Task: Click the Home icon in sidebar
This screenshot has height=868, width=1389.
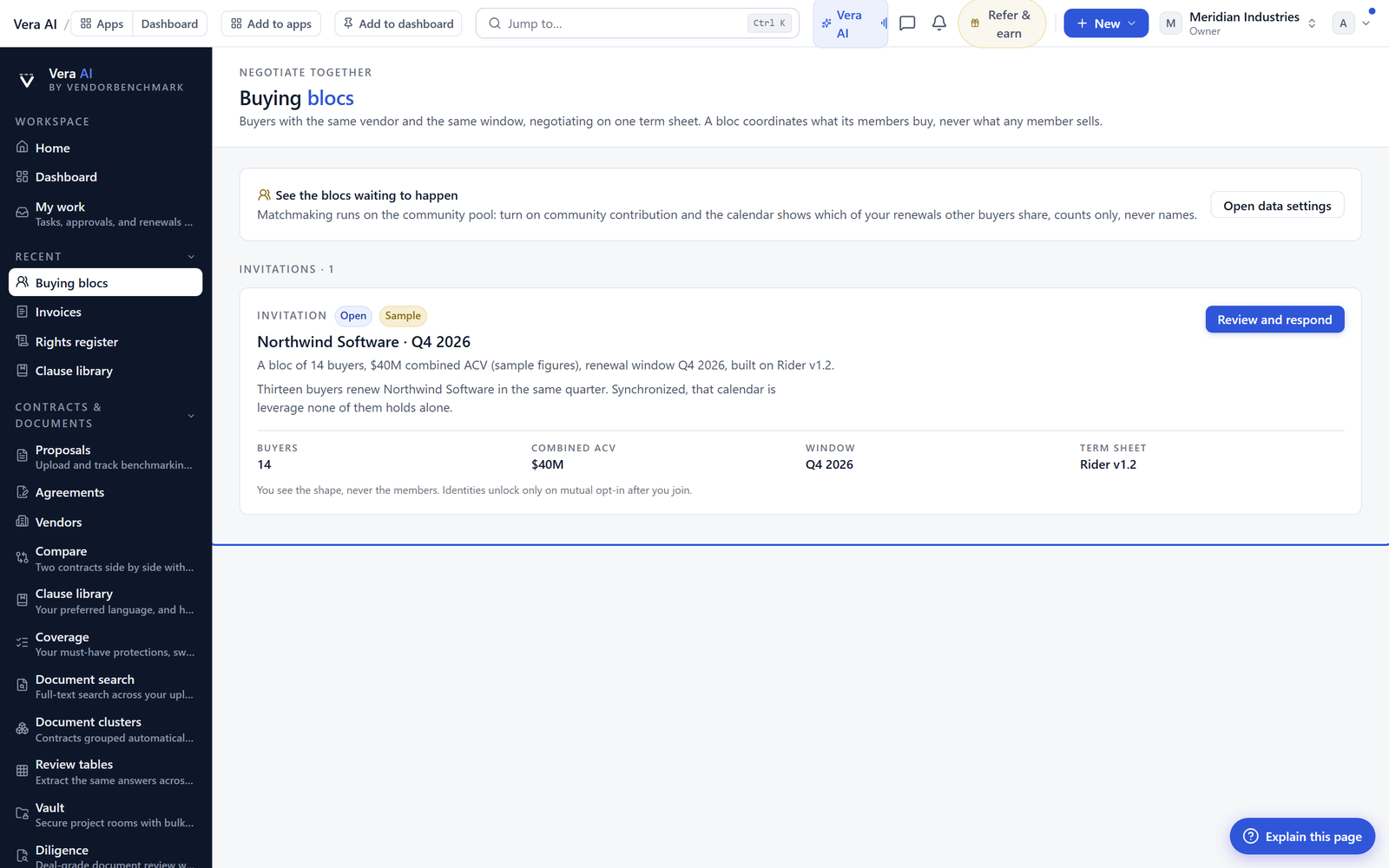Action: pos(23,148)
